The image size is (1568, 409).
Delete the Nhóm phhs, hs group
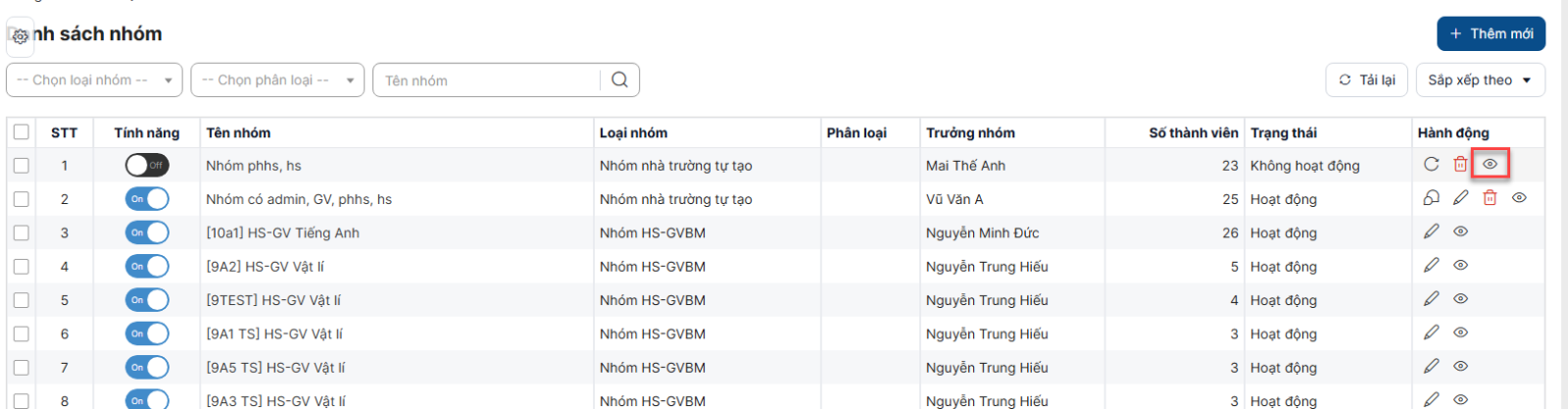click(x=1460, y=165)
